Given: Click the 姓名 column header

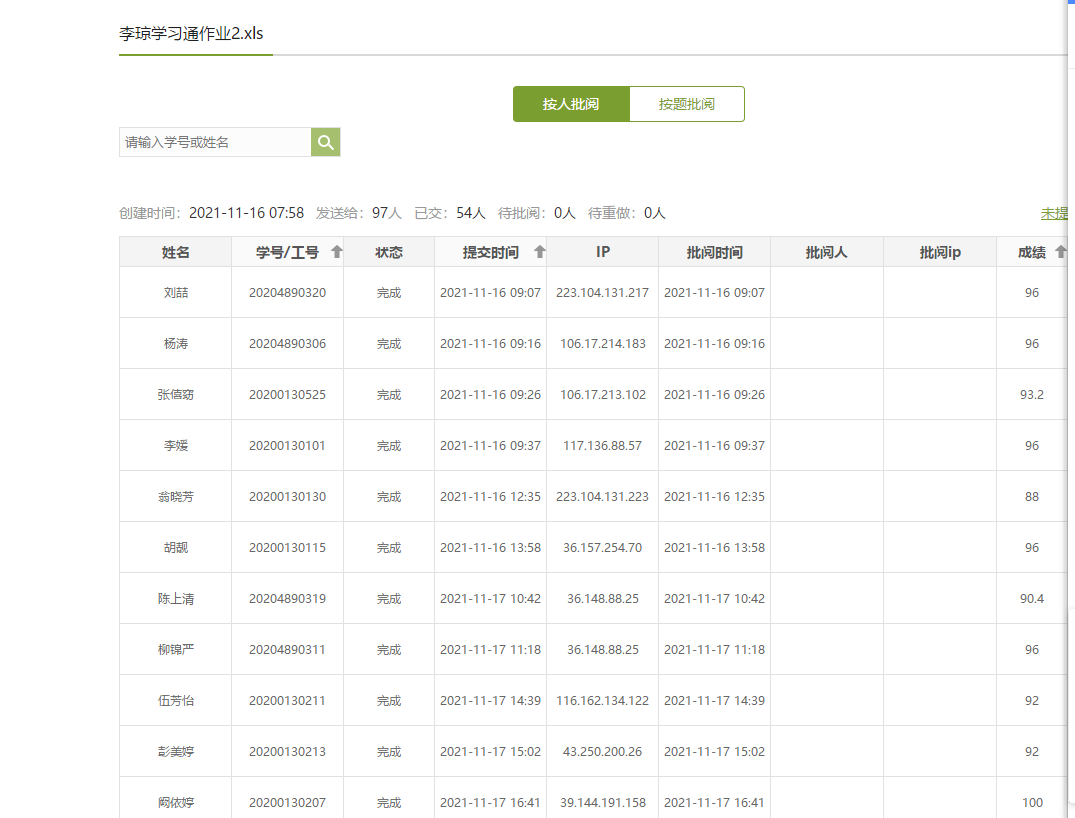Looking at the screenshot, I should coord(176,252).
